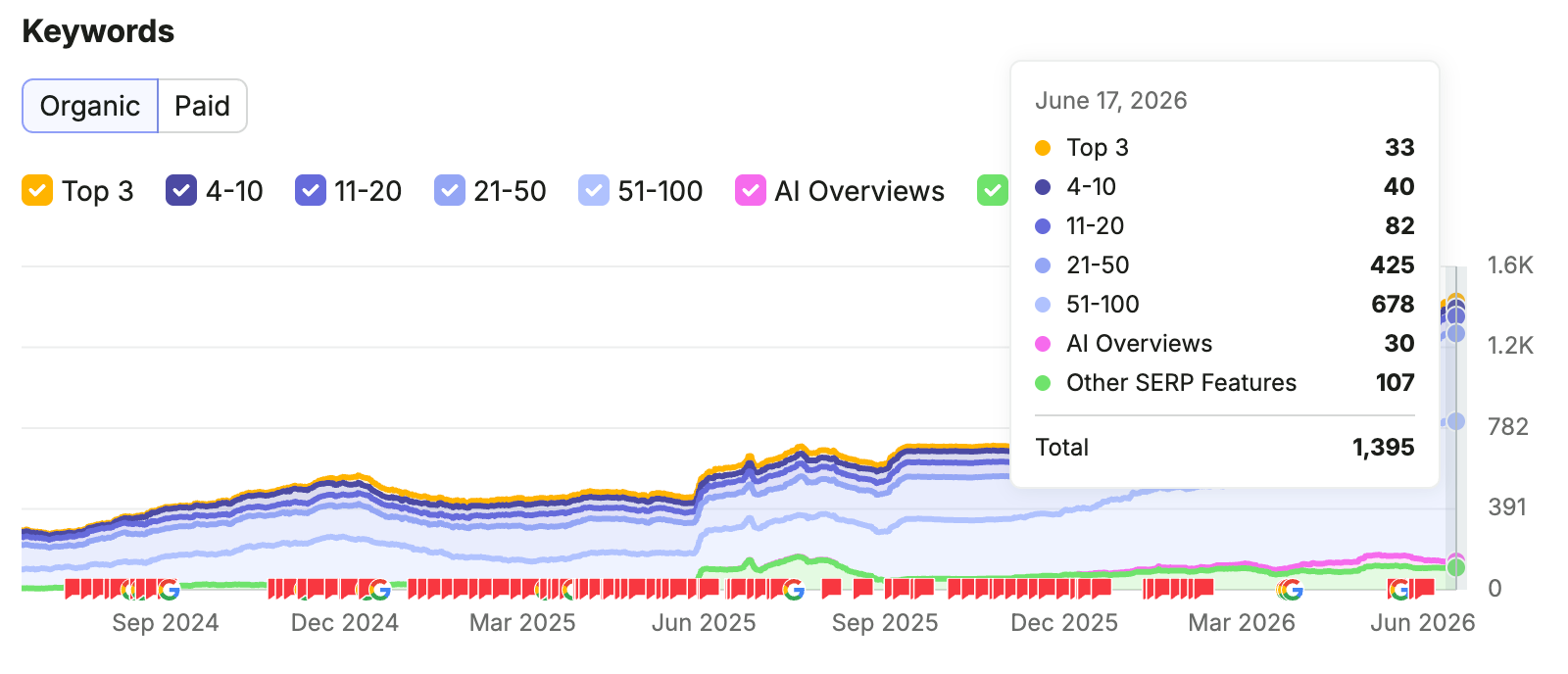Click the 1.6K axis label
This screenshot has height=674, width=1568.
(1510, 265)
